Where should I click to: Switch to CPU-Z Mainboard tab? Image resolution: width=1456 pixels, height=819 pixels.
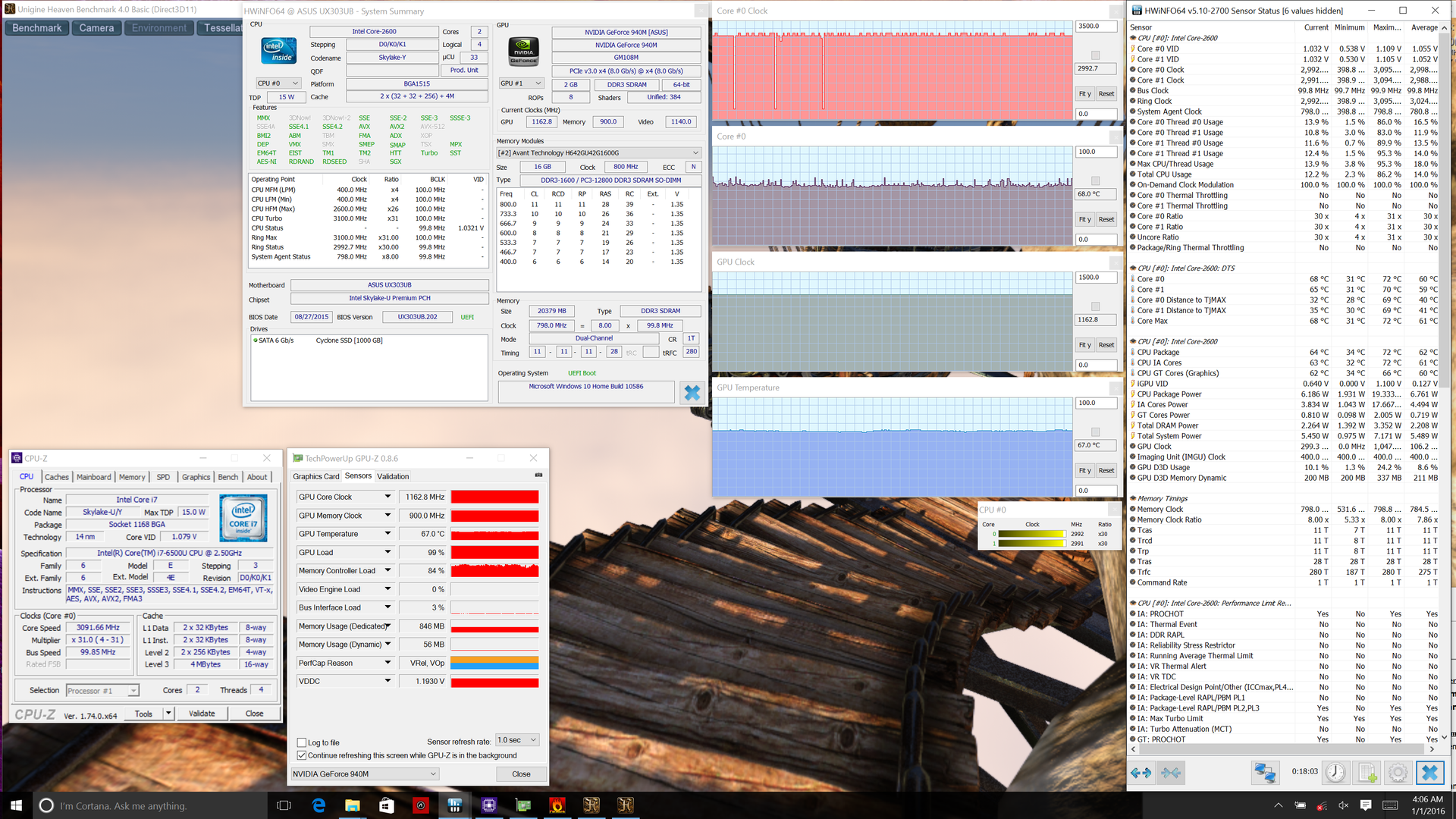click(x=93, y=477)
